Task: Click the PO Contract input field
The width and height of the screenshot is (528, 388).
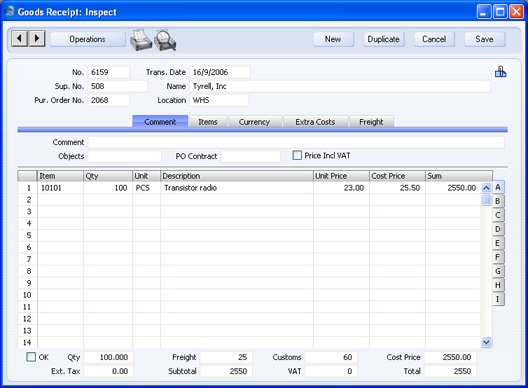Action: 251,156
